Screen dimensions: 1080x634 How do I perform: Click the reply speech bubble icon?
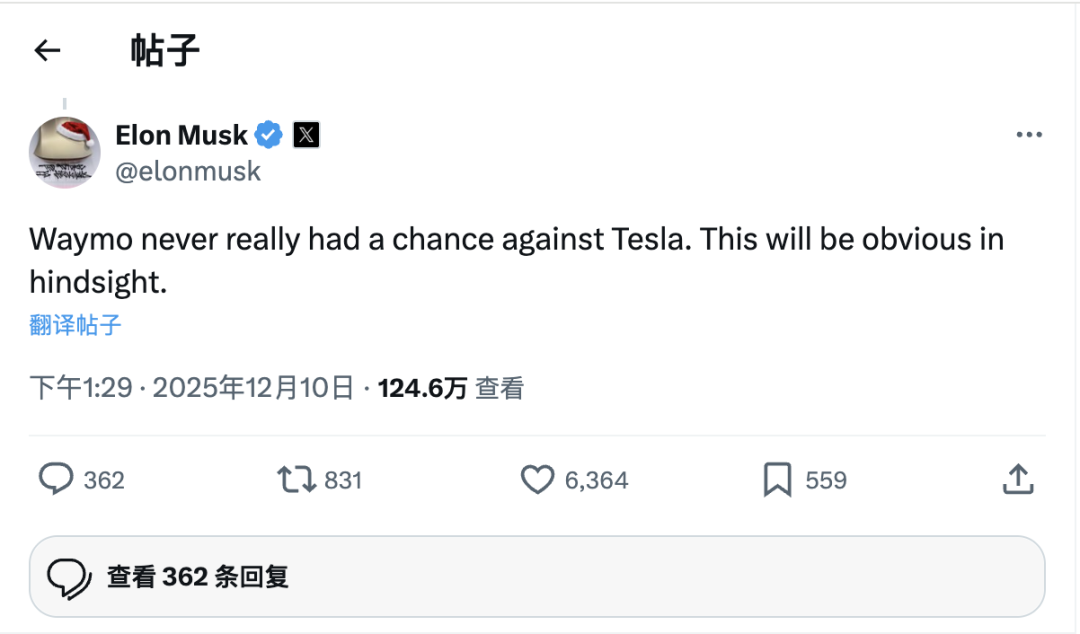(56, 480)
